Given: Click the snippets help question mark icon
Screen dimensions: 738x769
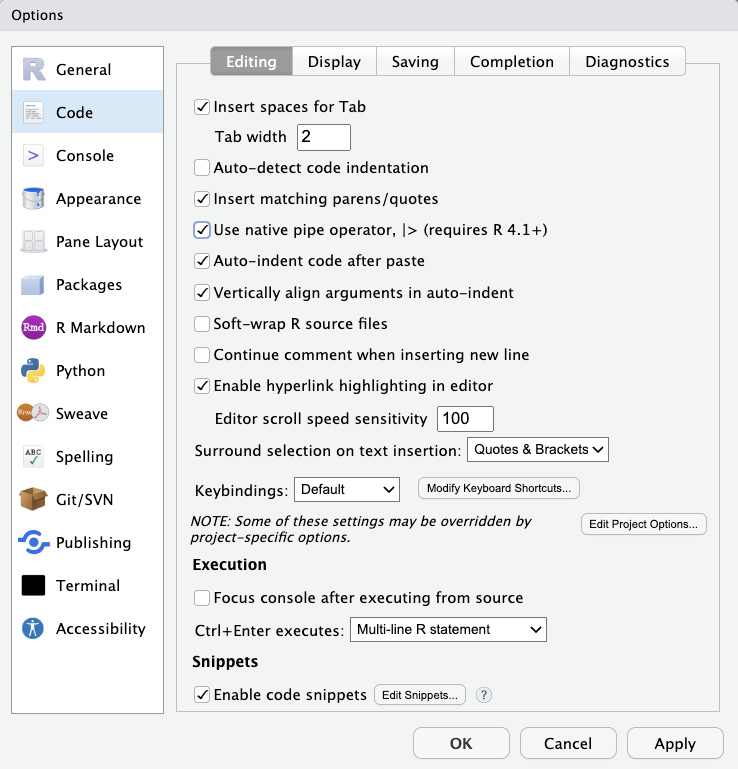Looking at the screenshot, I should (x=484, y=695).
